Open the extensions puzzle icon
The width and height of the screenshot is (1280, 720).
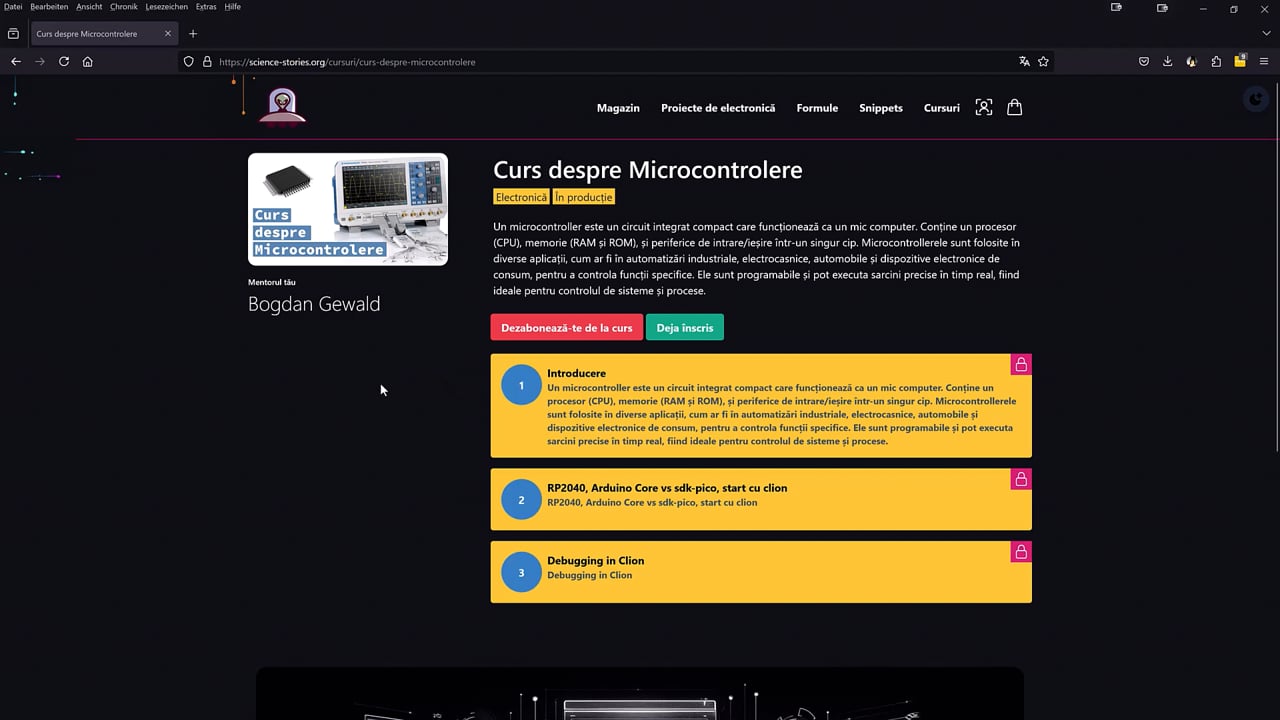pos(1216,61)
